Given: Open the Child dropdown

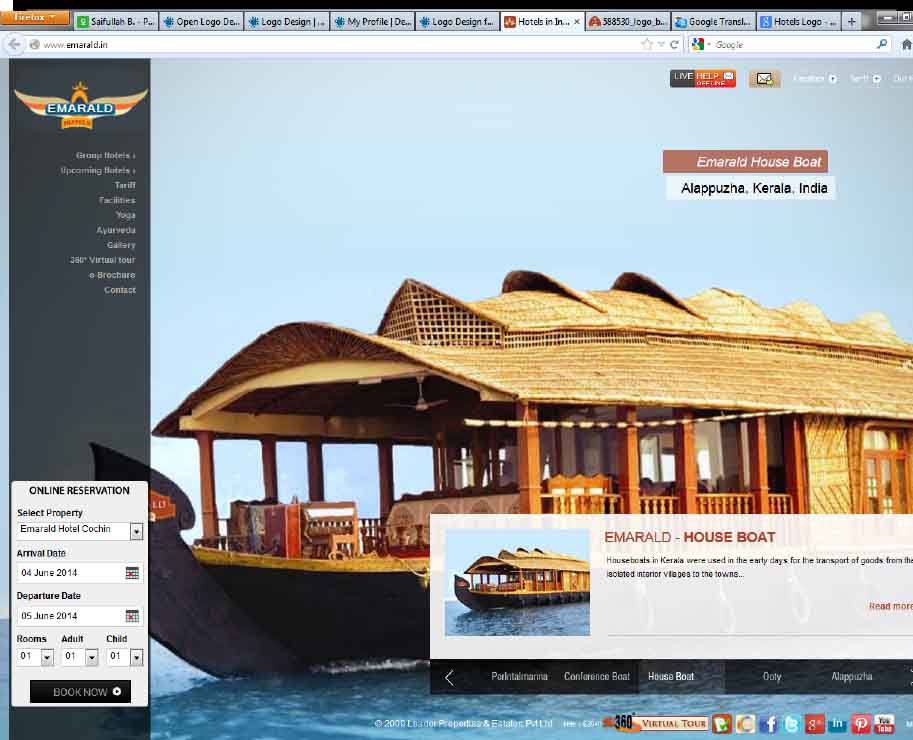Looking at the screenshot, I should click(136, 657).
